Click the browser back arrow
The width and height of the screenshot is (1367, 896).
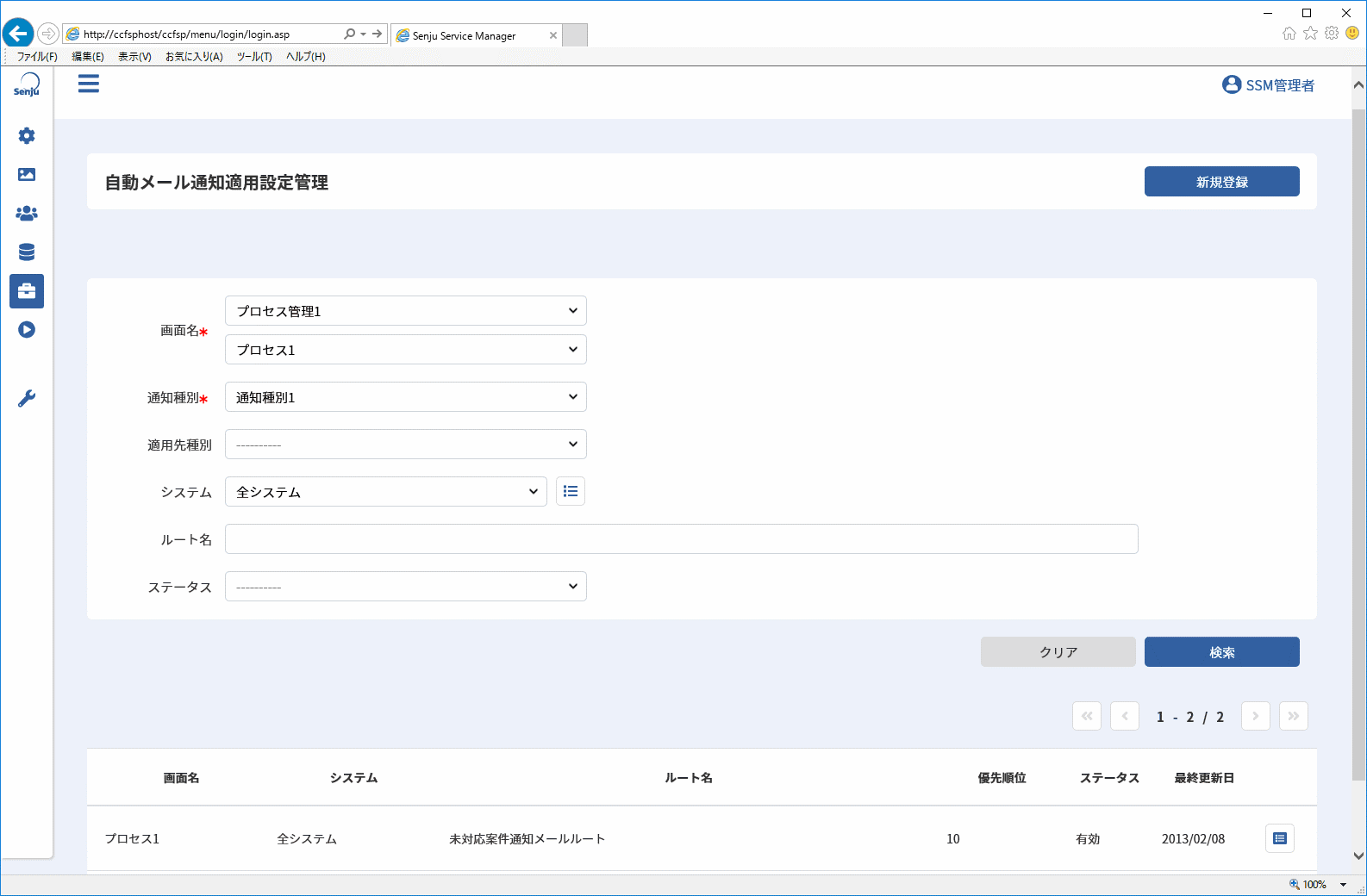pyautogui.click(x=18, y=34)
